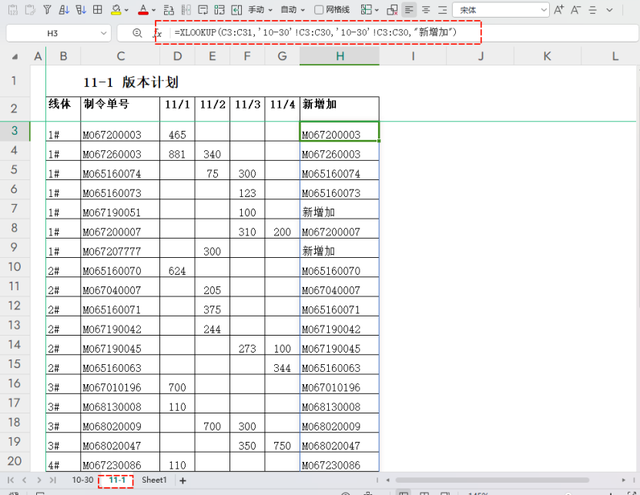Click title cell 11-1 版本计划

click(131, 82)
